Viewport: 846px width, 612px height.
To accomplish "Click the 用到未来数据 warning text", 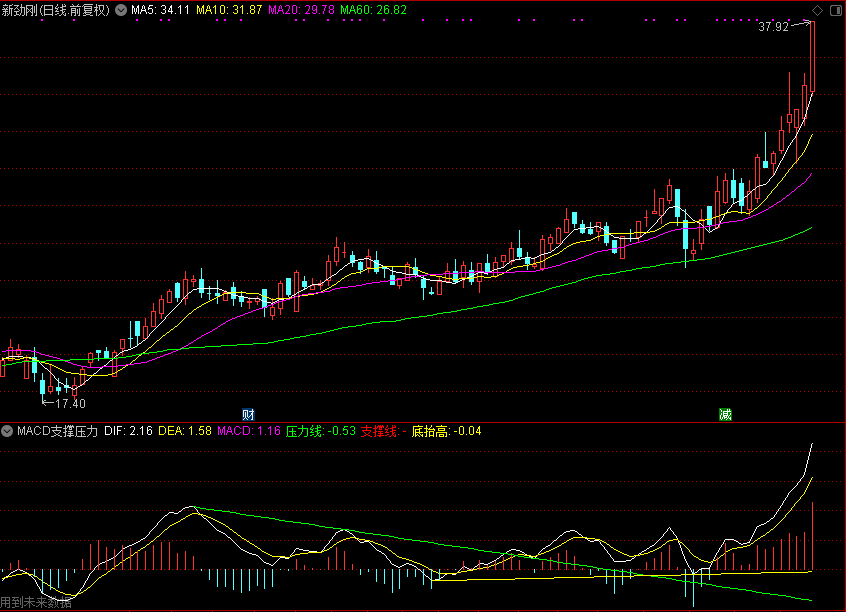I will (36, 603).
